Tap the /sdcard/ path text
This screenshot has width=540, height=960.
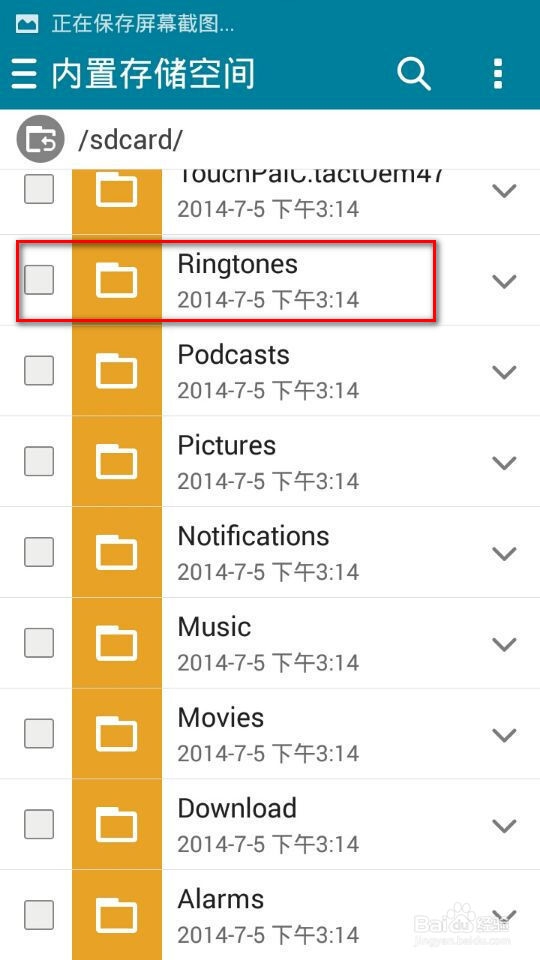(x=130, y=140)
